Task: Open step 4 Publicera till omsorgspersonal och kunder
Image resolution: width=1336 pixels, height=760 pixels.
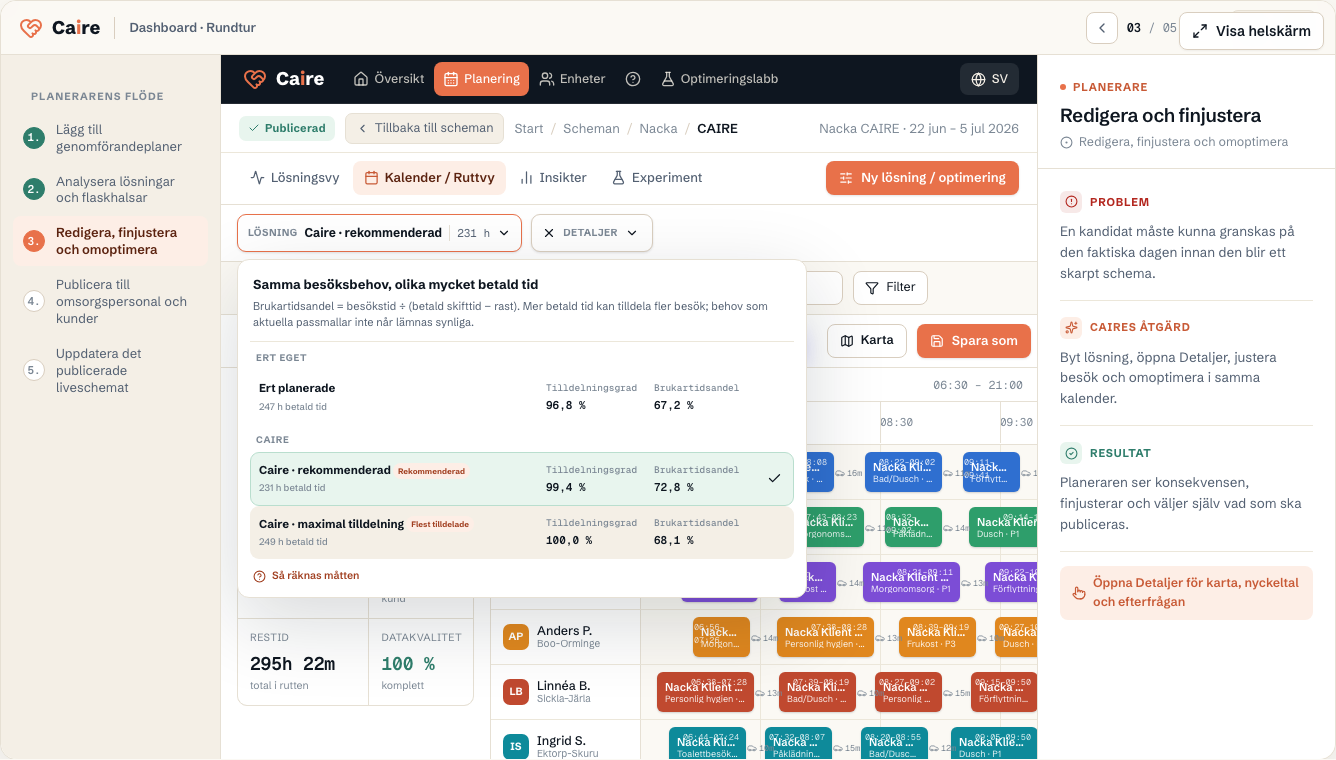Action: [x=111, y=301]
